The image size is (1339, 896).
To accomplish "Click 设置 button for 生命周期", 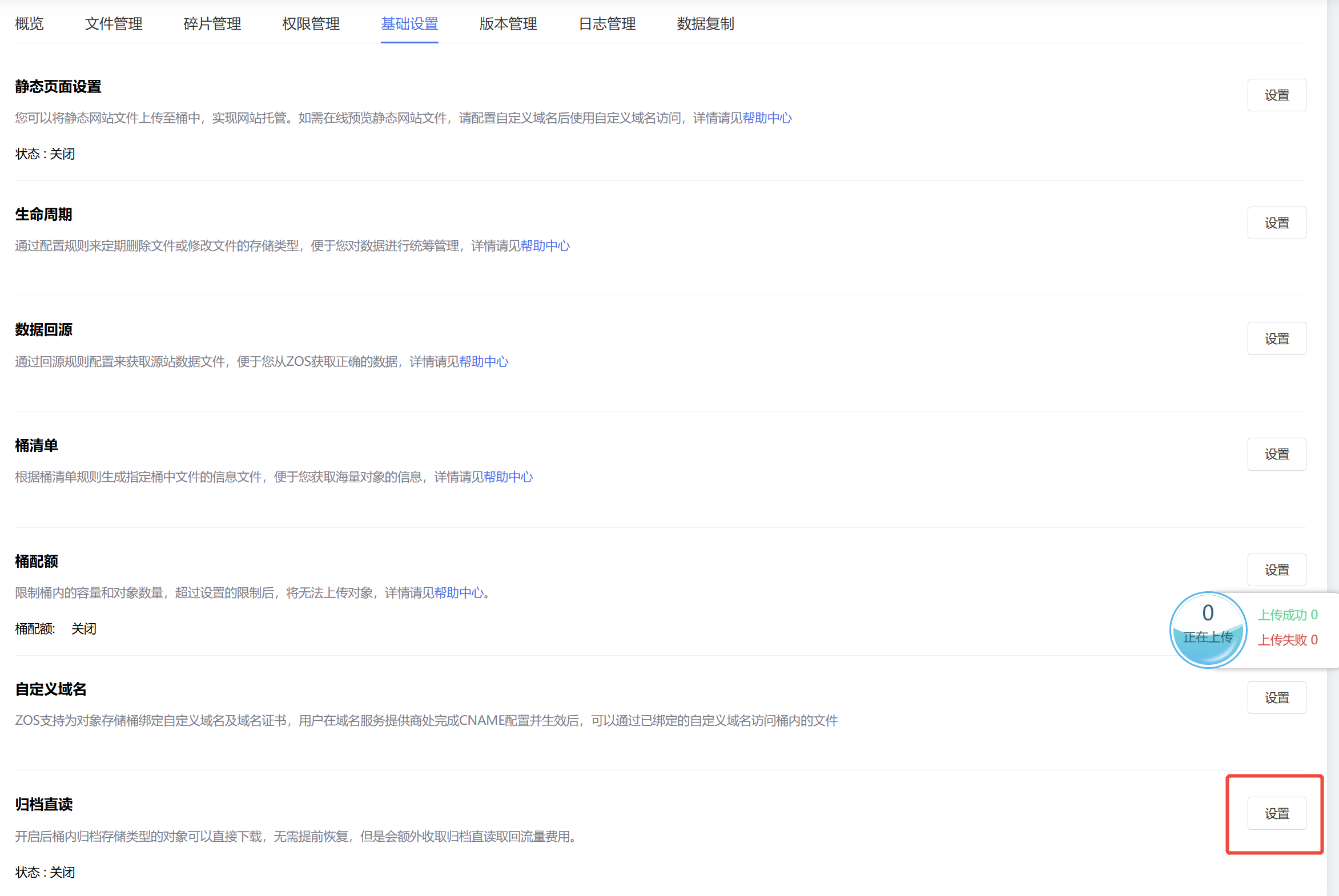I will (1276, 223).
